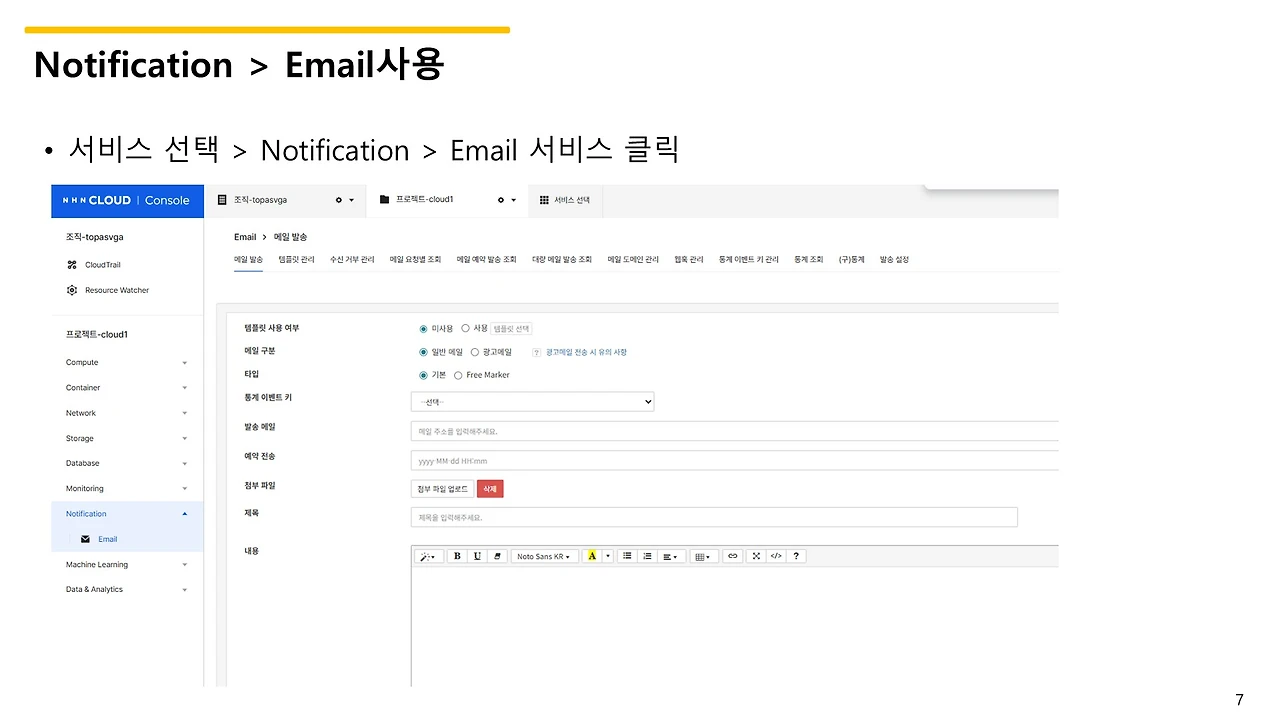
Task: Expand the Storage menu section
Action: point(127,438)
